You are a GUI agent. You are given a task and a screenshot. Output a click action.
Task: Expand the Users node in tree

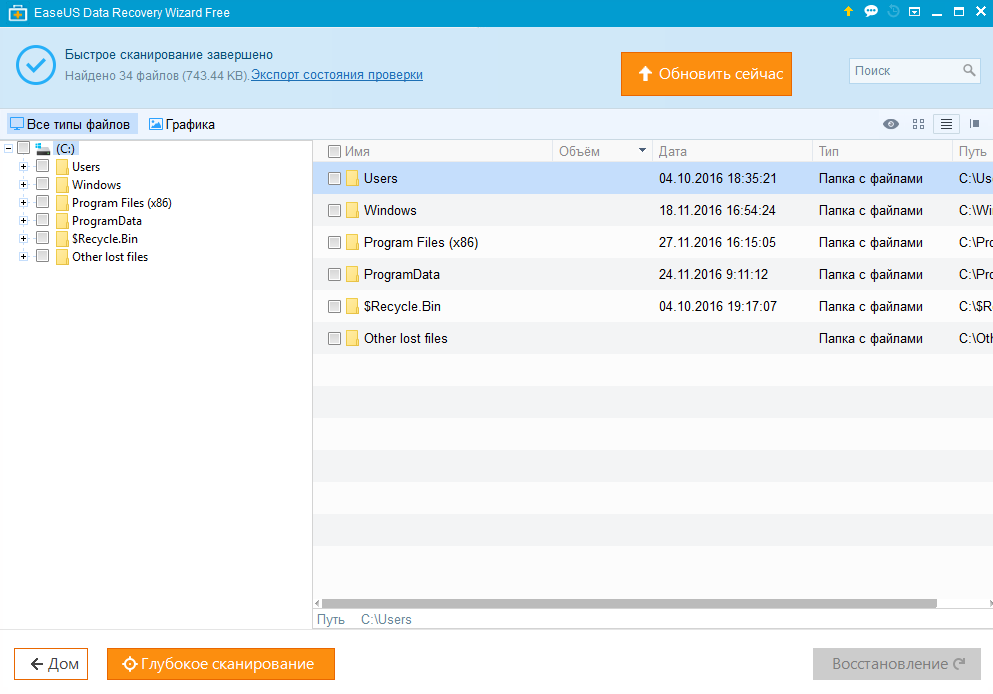(23, 167)
